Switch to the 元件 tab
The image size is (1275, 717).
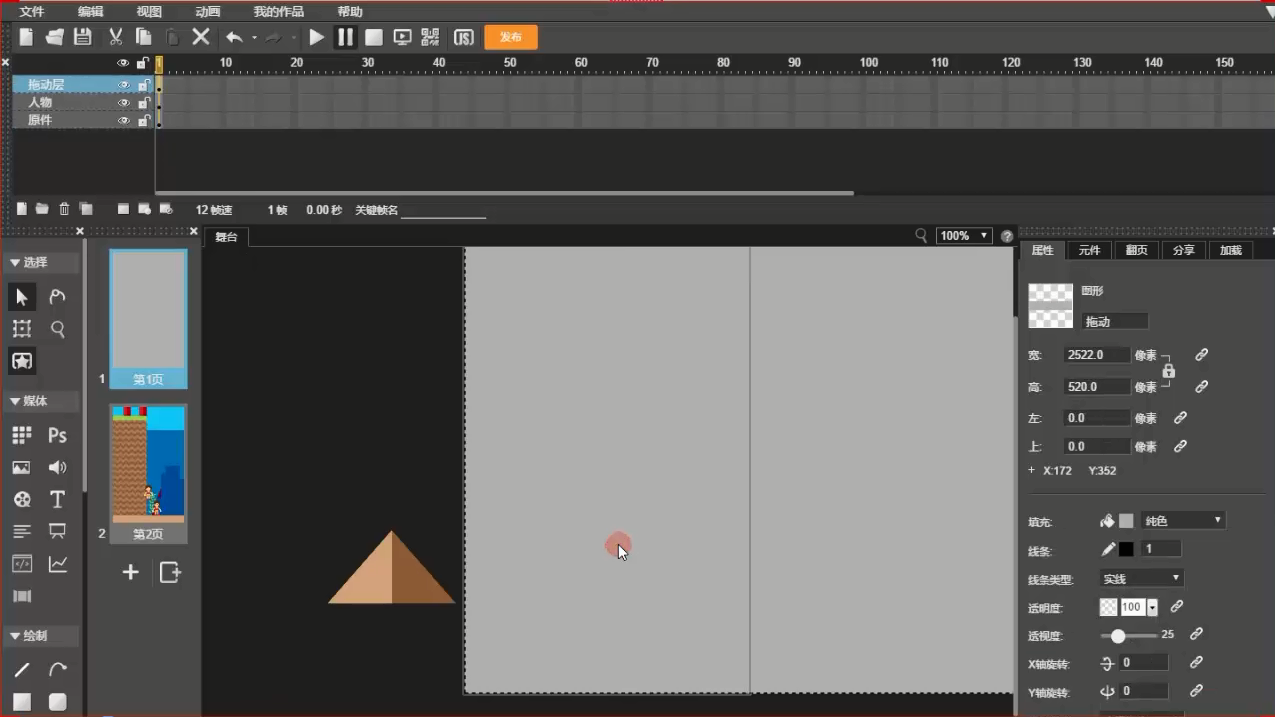(1089, 250)
